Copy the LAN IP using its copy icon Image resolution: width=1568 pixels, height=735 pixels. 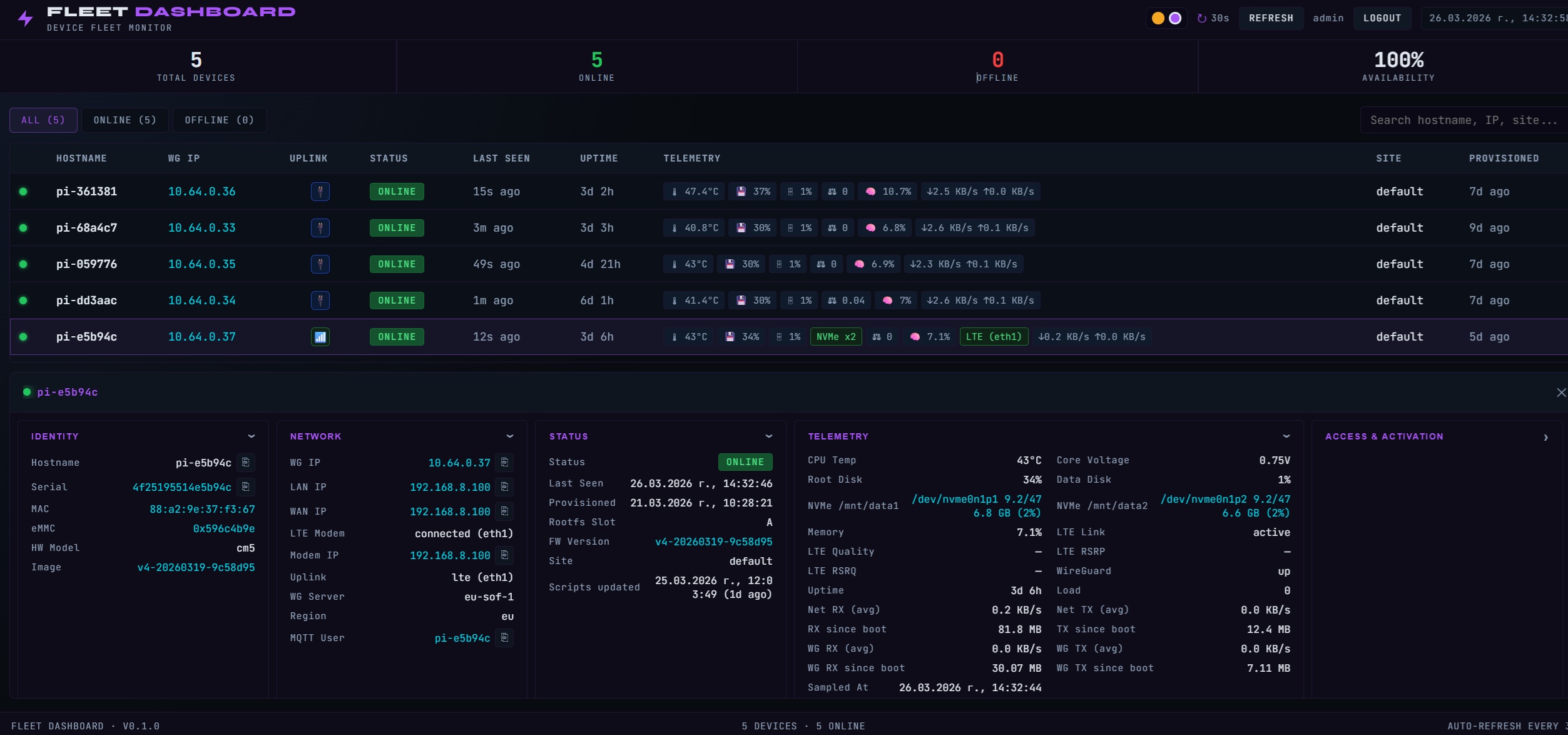coord(504,486)
